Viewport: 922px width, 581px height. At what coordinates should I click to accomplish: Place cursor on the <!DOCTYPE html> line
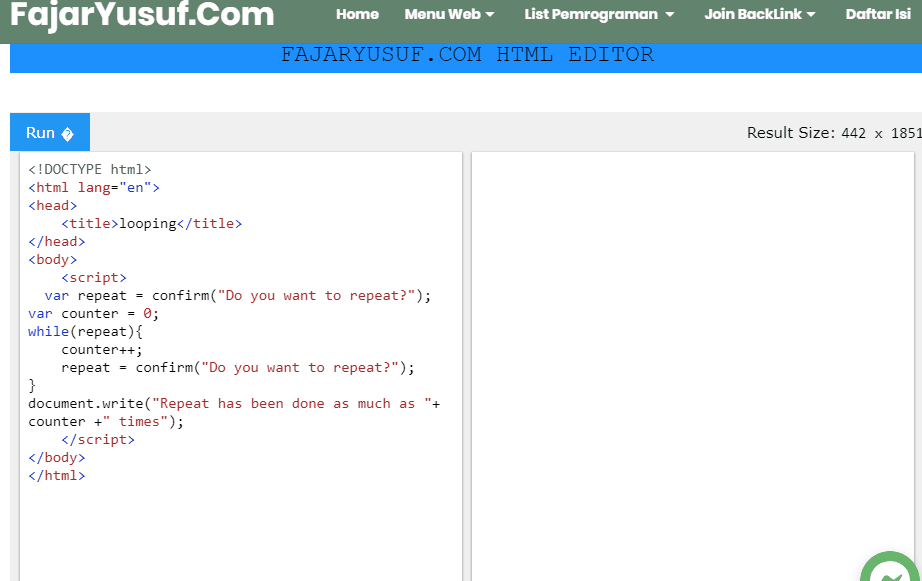tap(89, 169)
